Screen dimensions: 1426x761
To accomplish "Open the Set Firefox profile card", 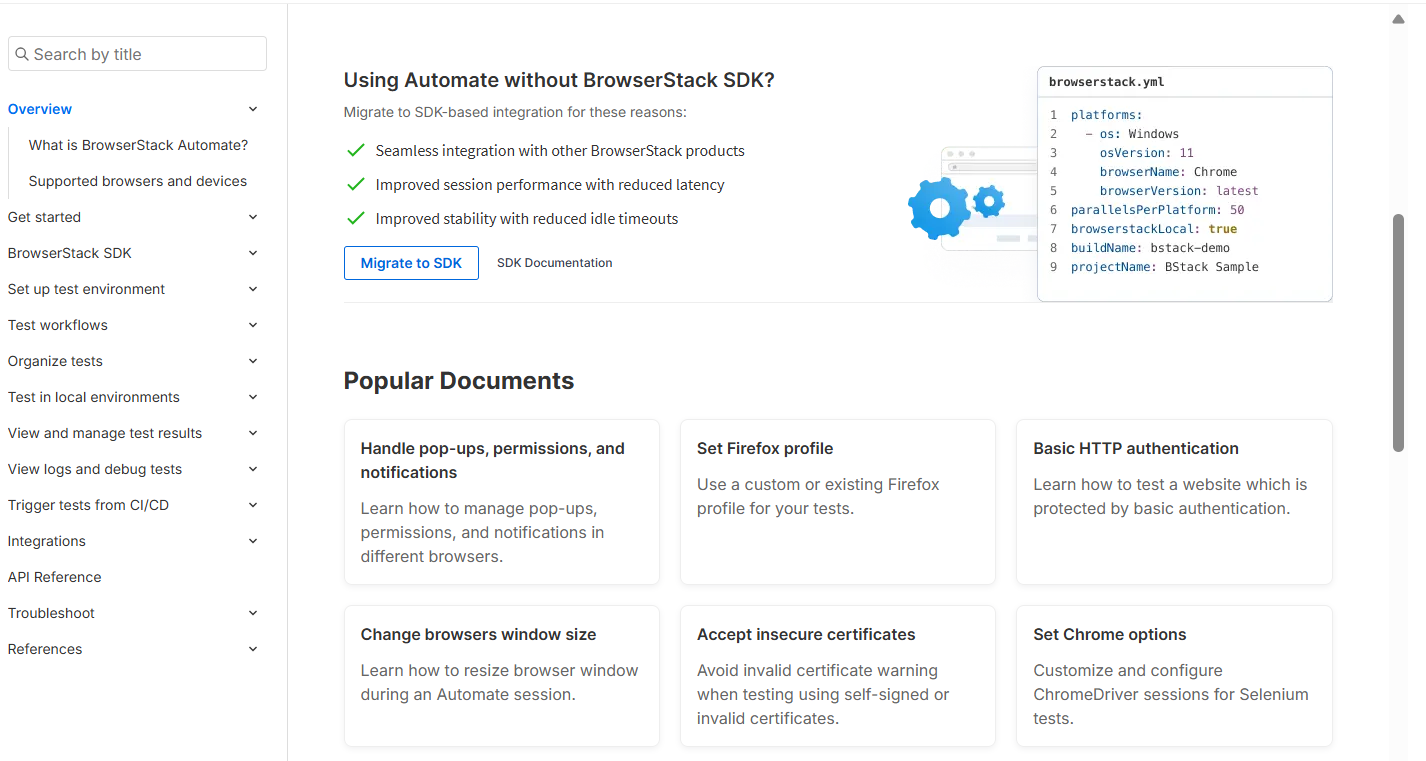I will click(x=838, y=502).
